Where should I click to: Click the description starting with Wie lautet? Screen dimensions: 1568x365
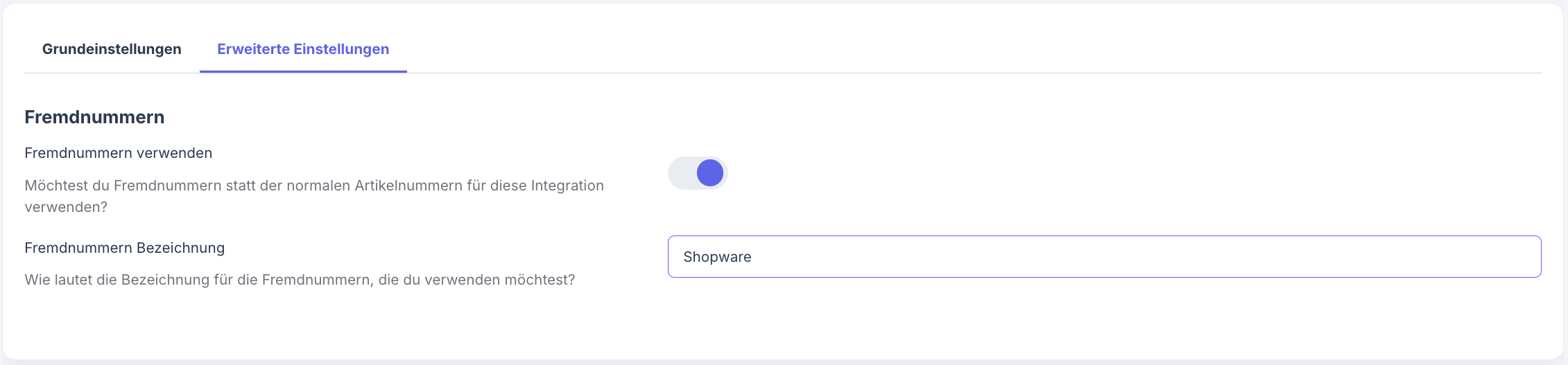[300, 280]
